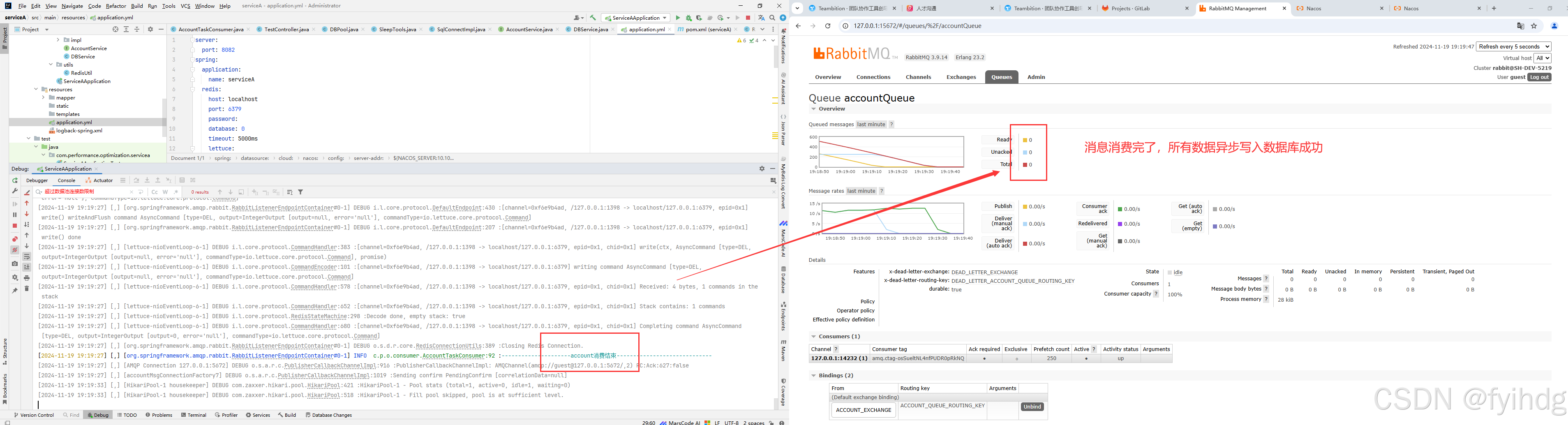The image size is (1568, 425).
Task: Click the red Total legend swatch
Action: point(1025,164)
